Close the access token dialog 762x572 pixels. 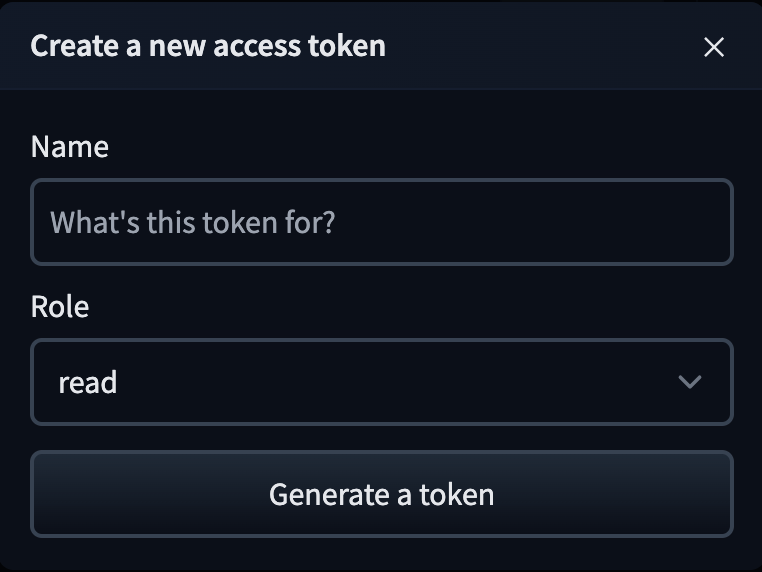click(713, 47)
